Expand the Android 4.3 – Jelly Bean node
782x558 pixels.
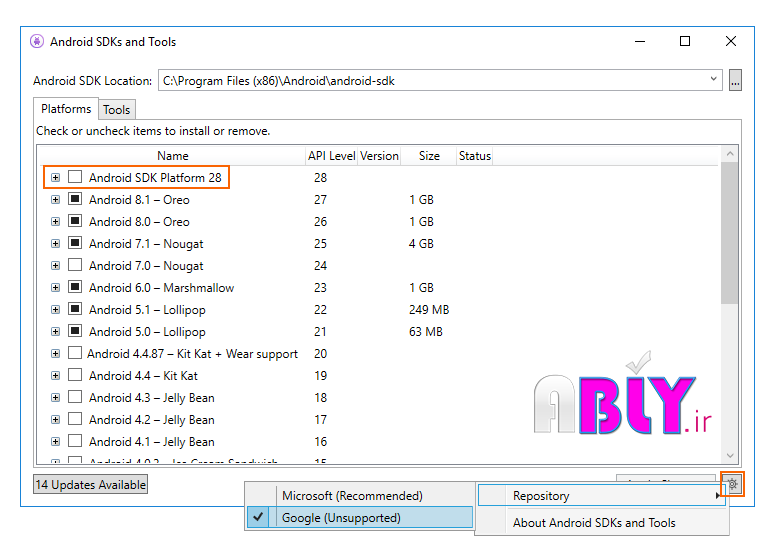click(x=55, y=397)
